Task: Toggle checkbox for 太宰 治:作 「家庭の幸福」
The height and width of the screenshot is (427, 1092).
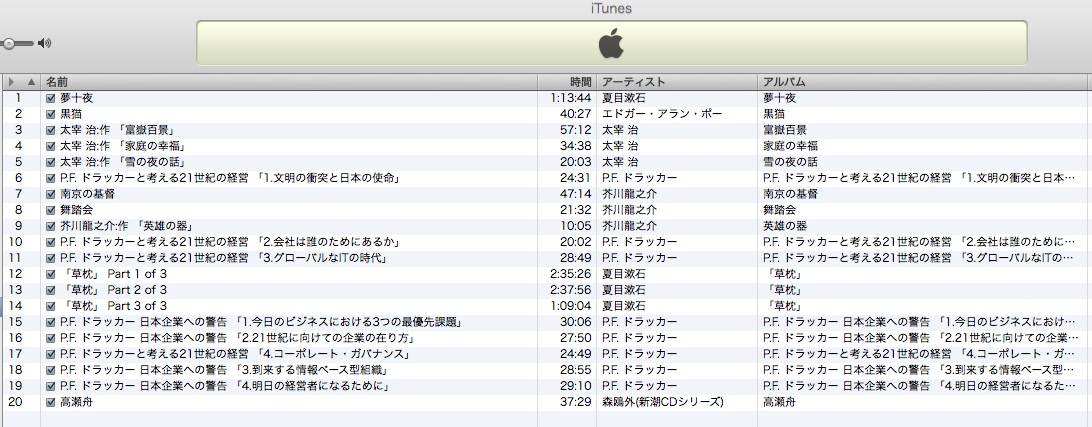Action: 50,146
